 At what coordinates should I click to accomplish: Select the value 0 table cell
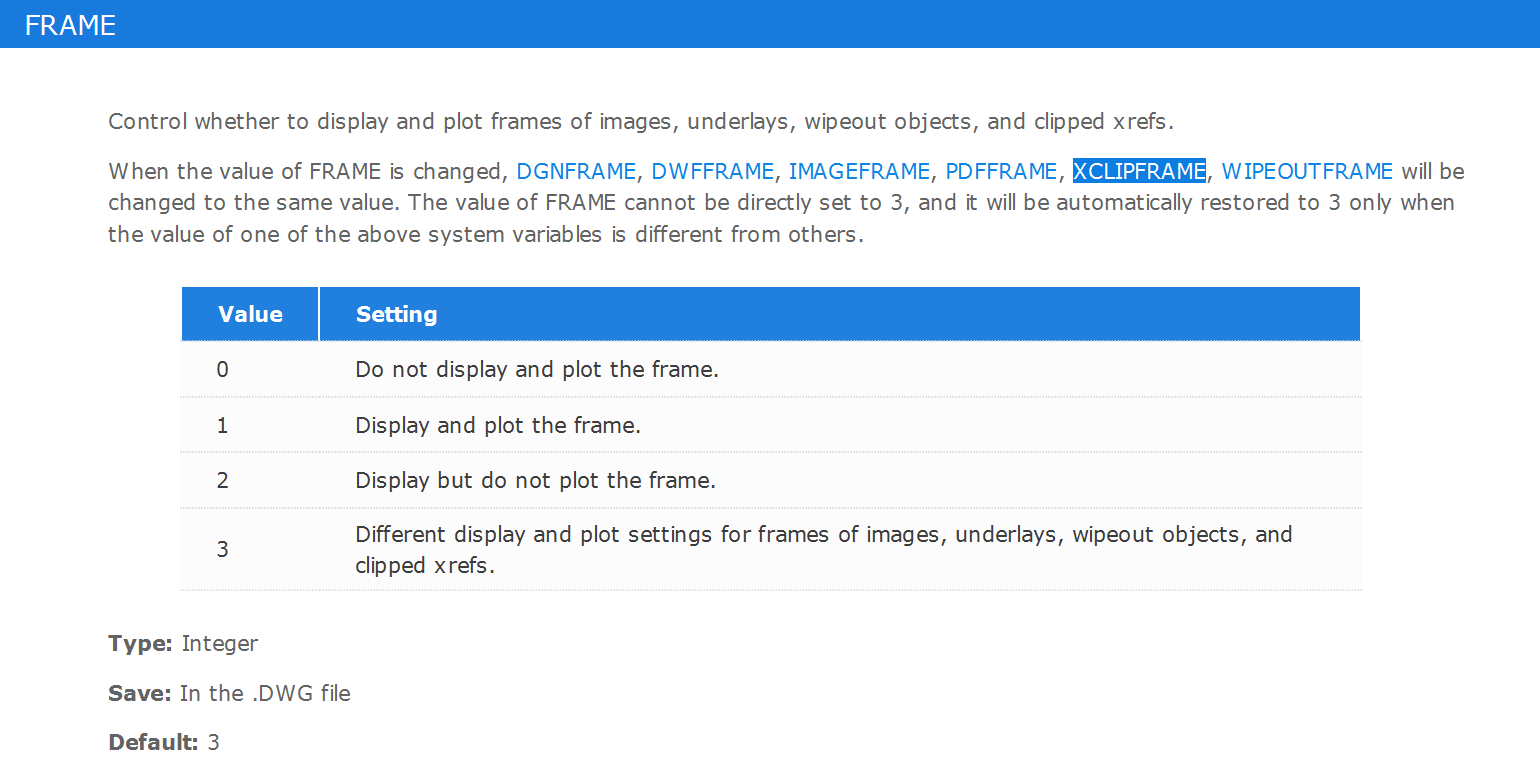(x=222, y=369)
